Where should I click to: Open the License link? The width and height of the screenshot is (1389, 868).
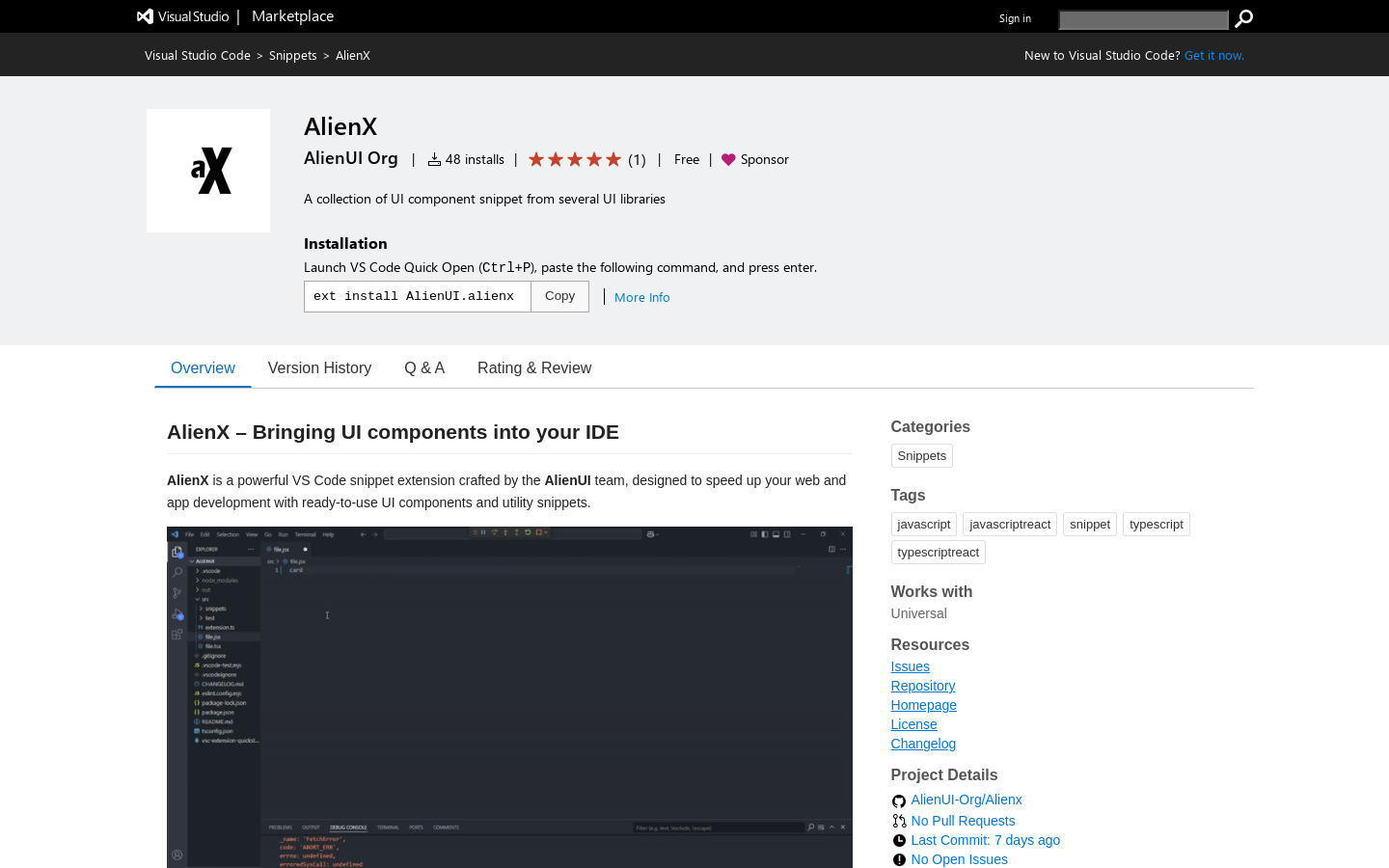914,724
